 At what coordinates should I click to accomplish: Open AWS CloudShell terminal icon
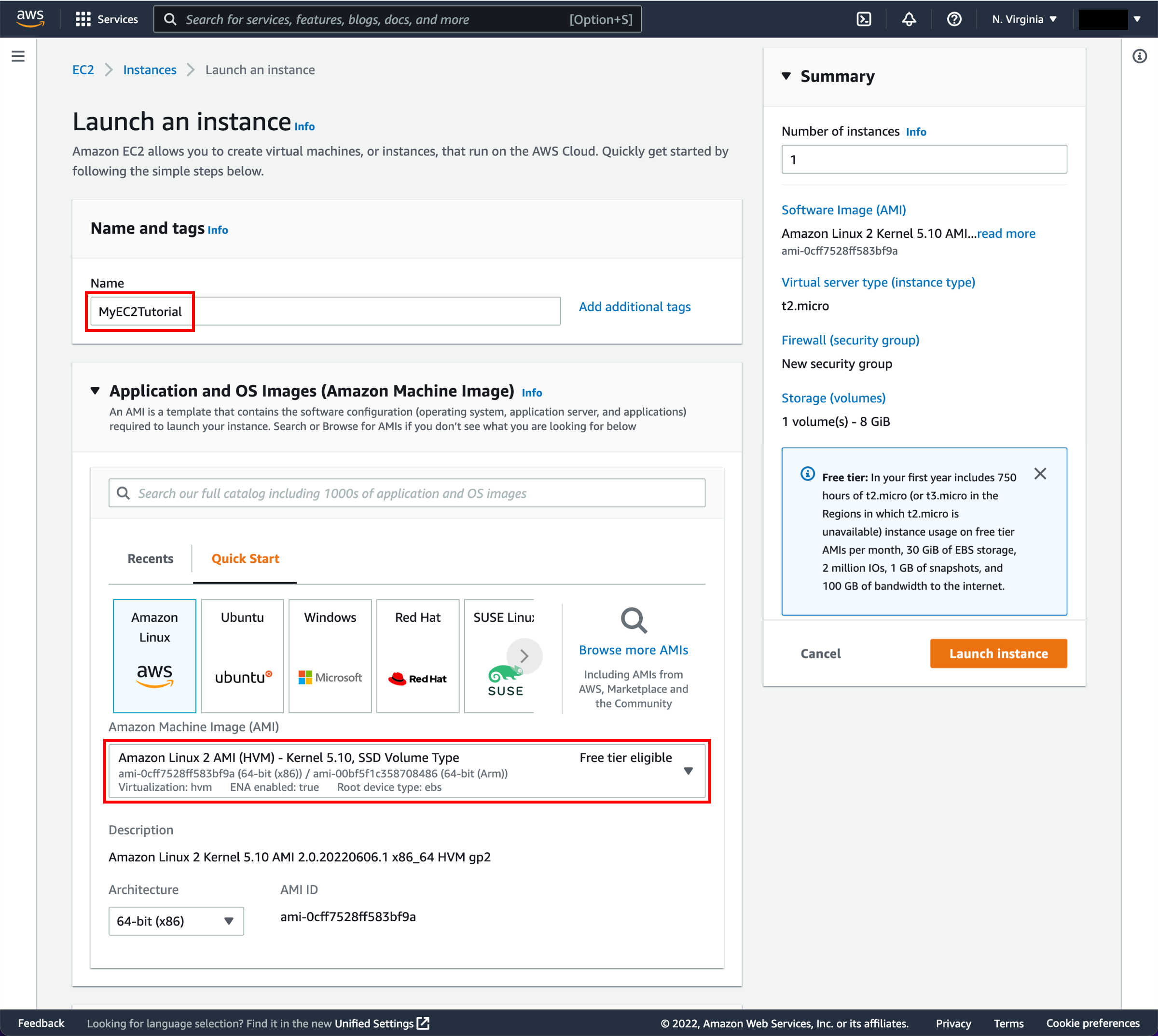(x=864, y=19)
